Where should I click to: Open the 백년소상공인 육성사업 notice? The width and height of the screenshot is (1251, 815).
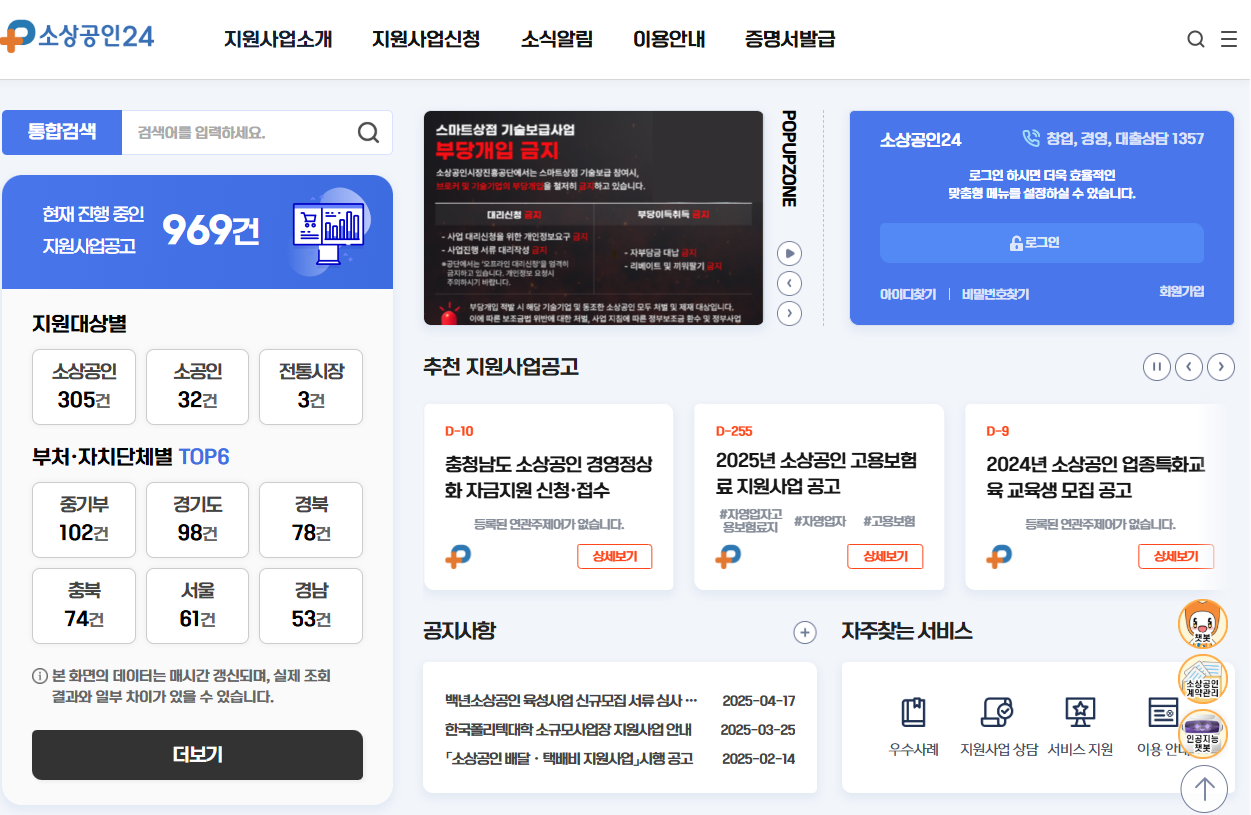click(x=571, y=700)
